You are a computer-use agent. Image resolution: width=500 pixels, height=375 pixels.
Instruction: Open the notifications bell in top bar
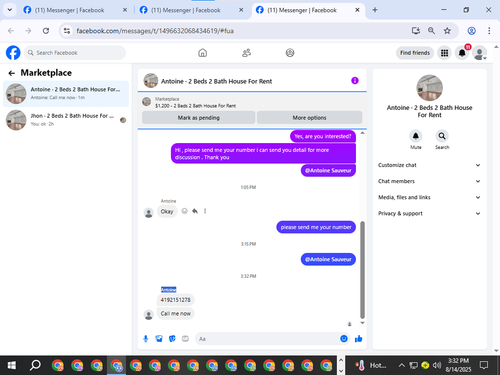click(x=462, y=53)
